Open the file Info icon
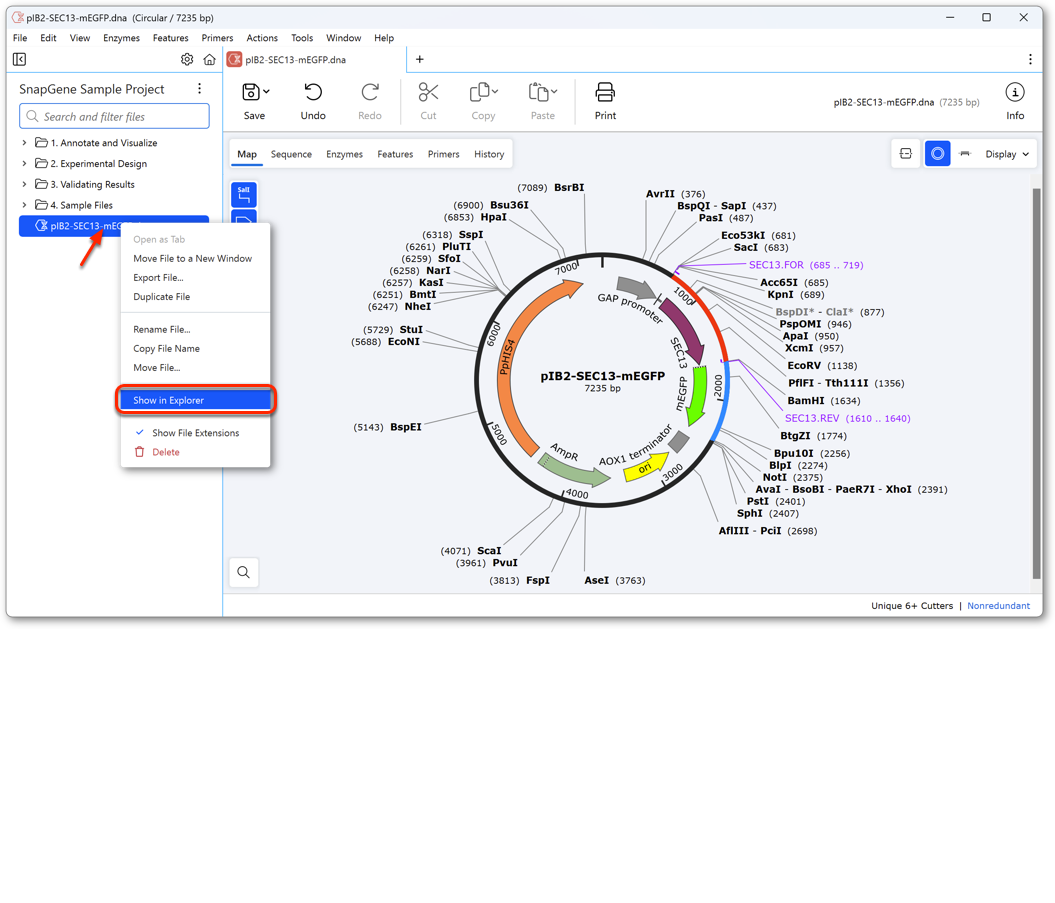The image size is (1055, 903). point(1015,92)
